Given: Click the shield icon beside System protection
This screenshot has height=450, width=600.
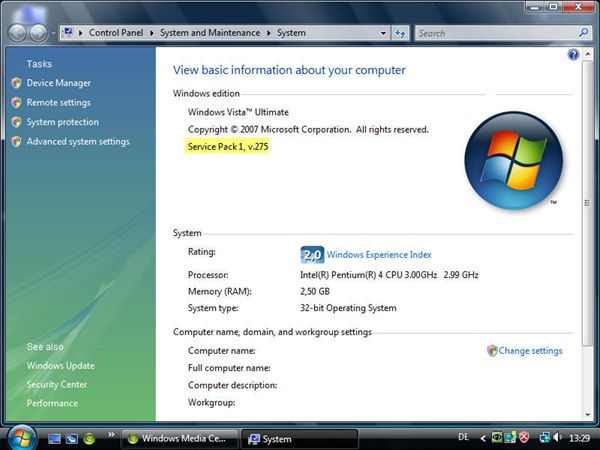Looking at the screenshot, I should [16, 122].
